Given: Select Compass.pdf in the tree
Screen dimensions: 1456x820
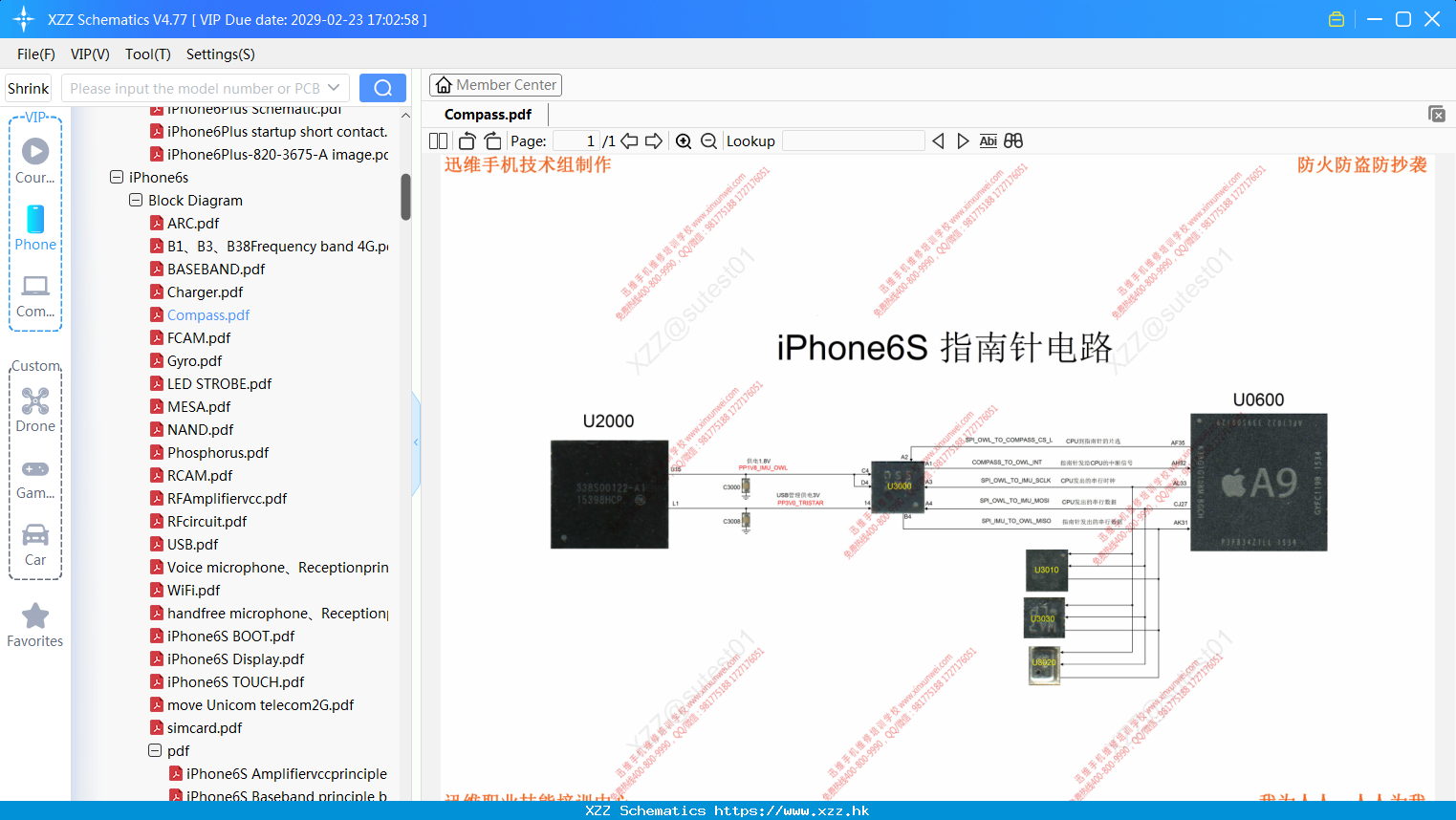Looking at the screenshot, I should tap(208, 314).
